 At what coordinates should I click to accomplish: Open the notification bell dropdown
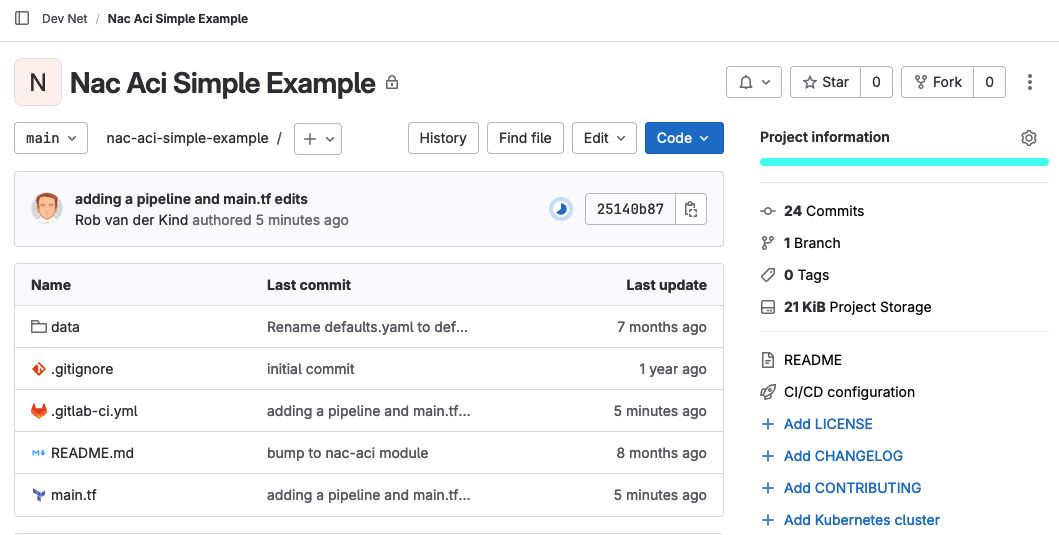coord(754,82)
